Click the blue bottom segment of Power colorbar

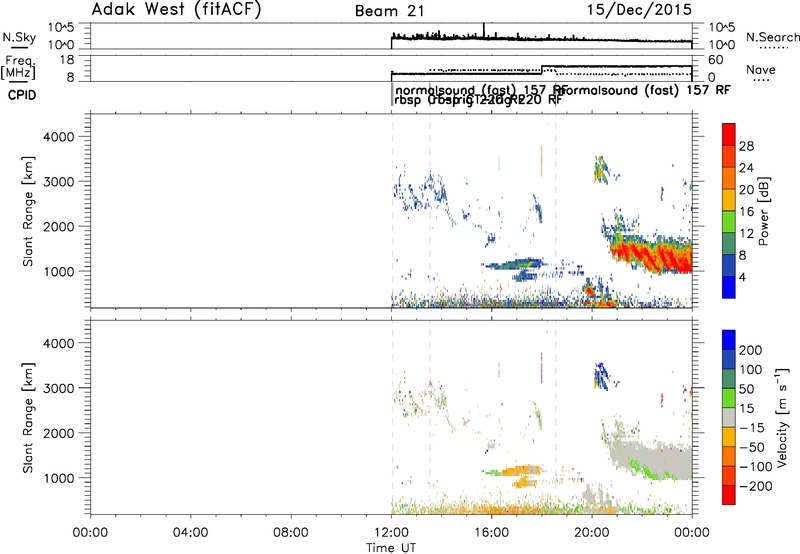click(729, 287)
